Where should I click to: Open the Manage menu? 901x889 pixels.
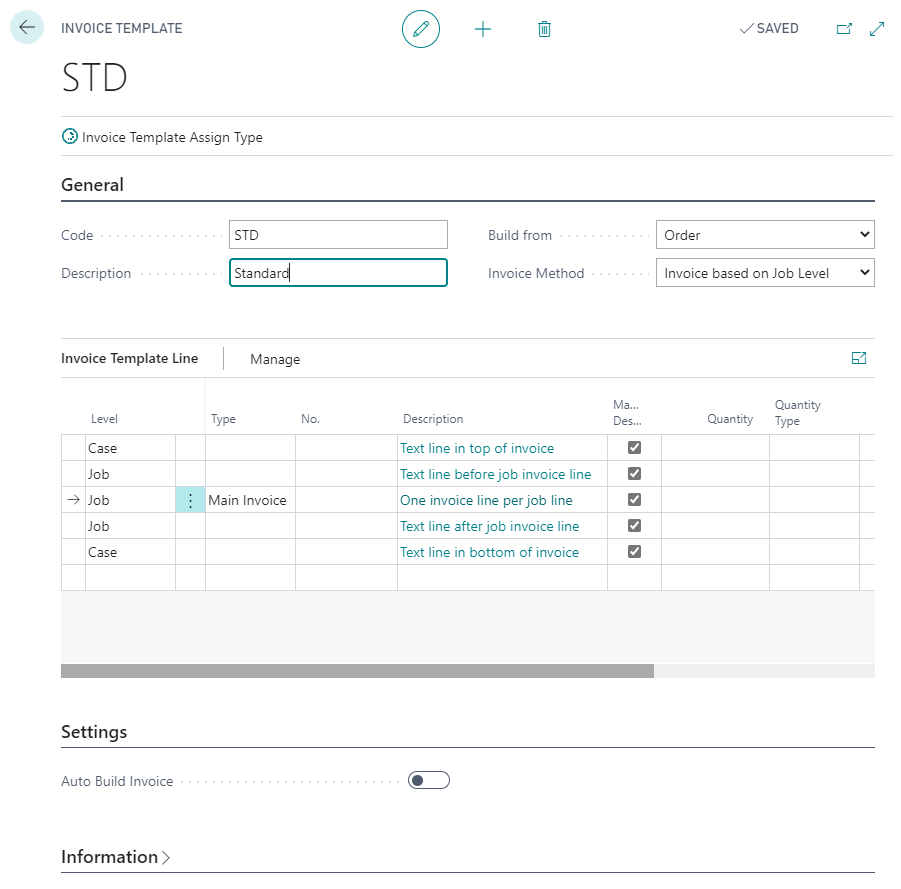point(275,359)
